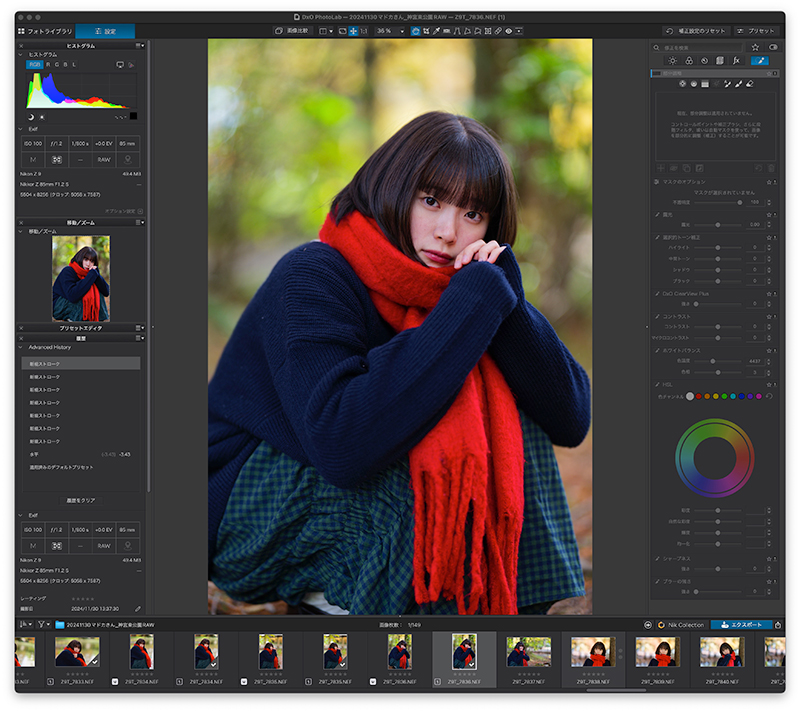
Task: Pick the white balance eyedropper tool
Action: [436, 31]
